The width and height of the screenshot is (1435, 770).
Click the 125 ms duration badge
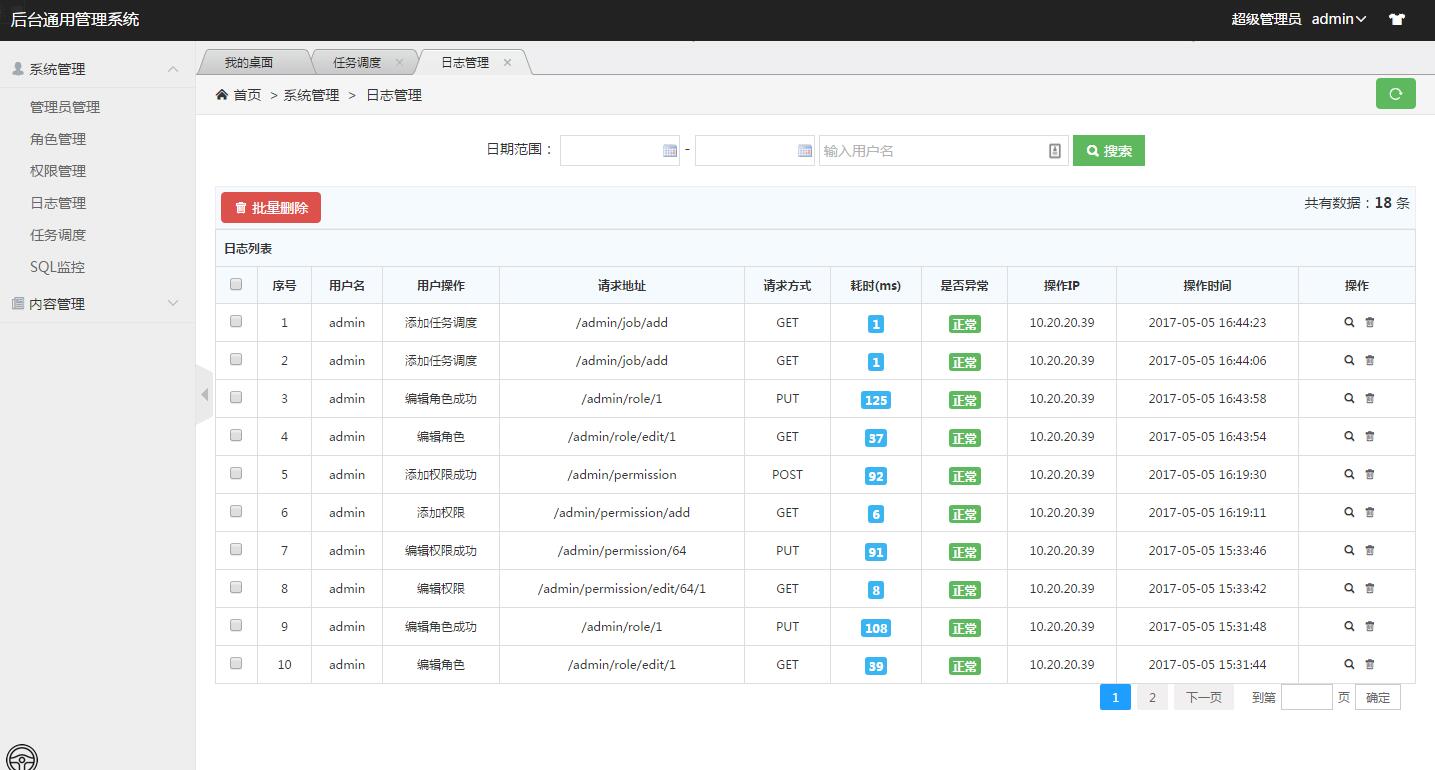click(x=876, y=399)
